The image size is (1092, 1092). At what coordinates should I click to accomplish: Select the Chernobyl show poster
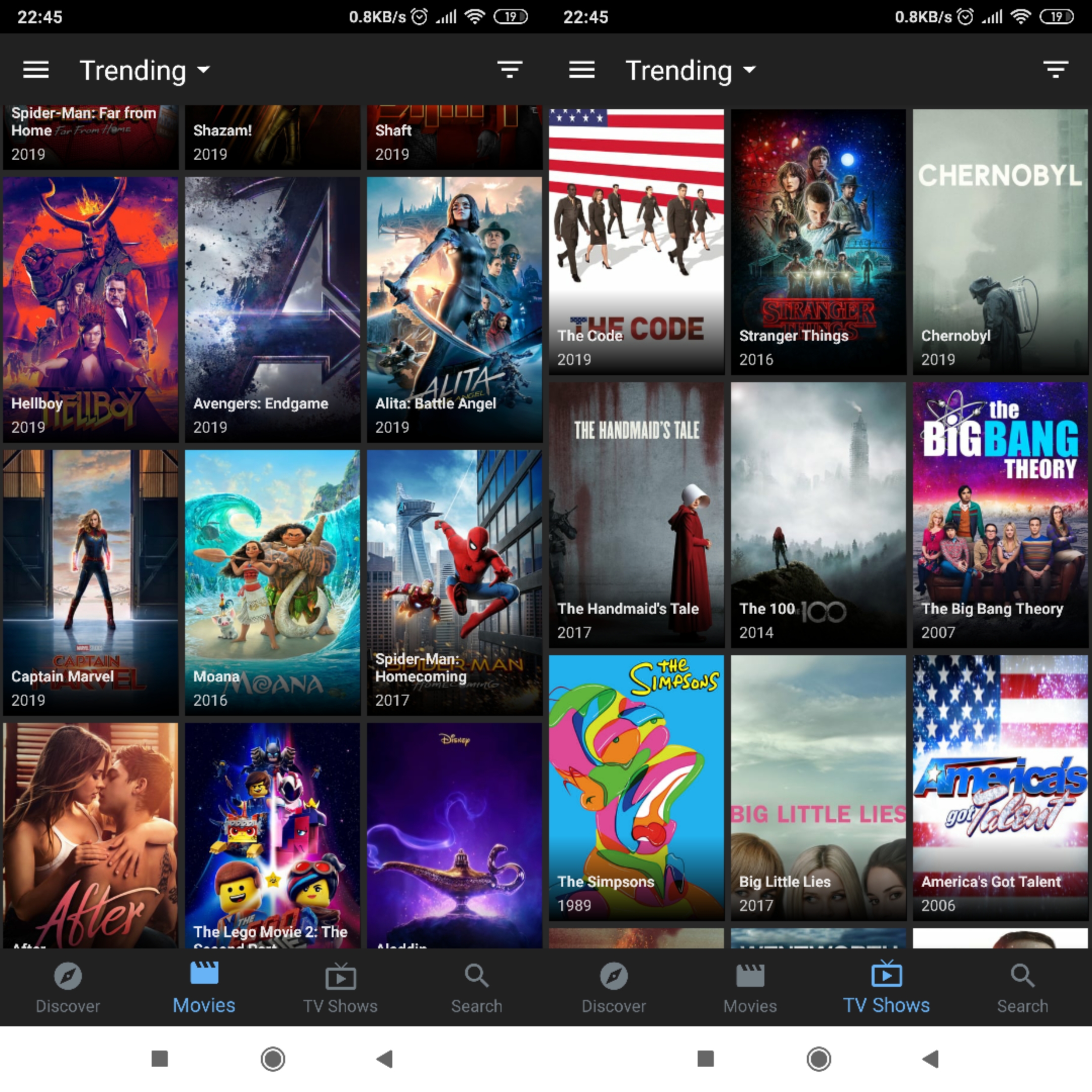tap(1000, 241)
